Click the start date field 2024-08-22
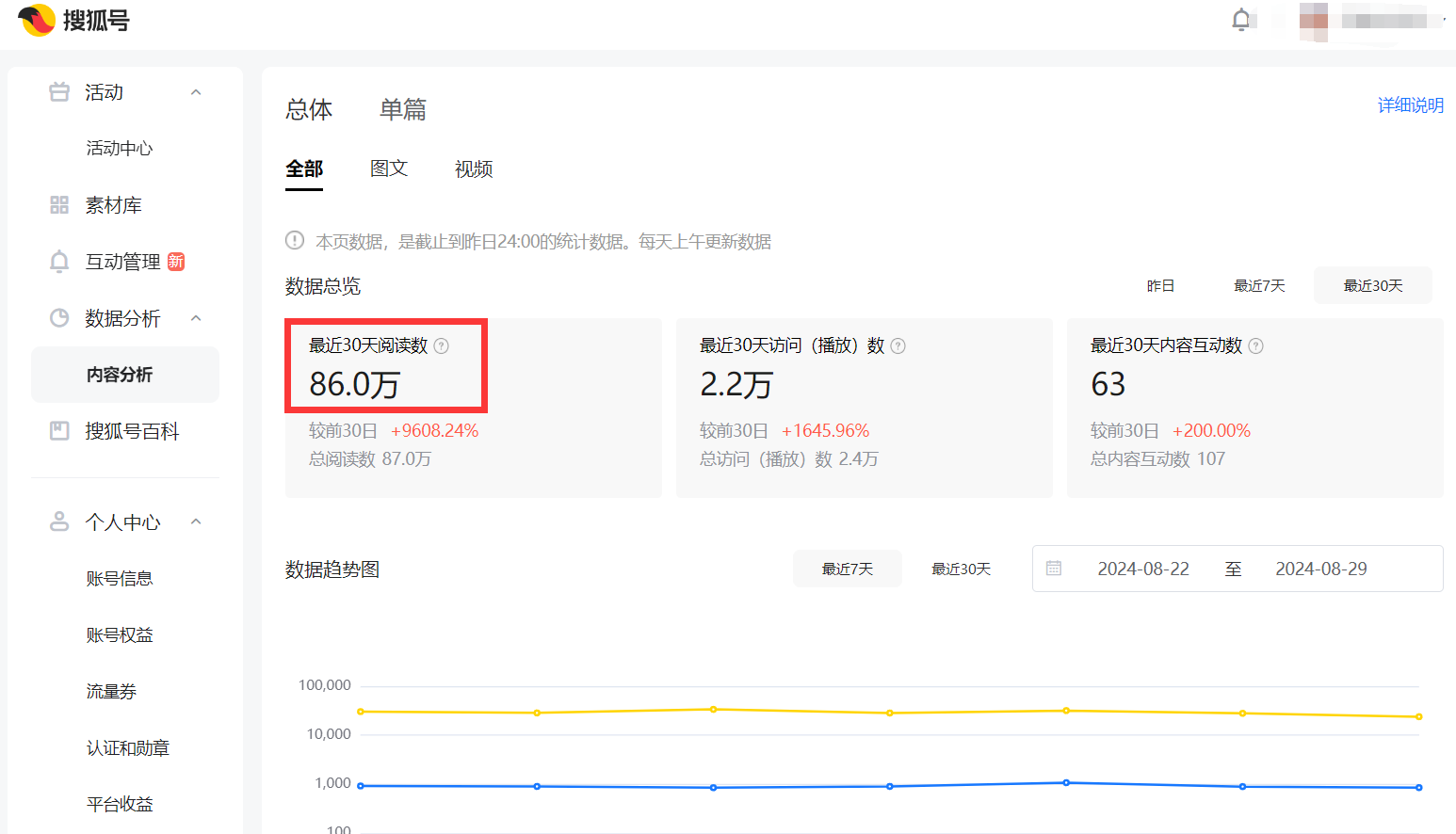The height and width of the screenshot is (834, 1456). (x=1142, y=569)
